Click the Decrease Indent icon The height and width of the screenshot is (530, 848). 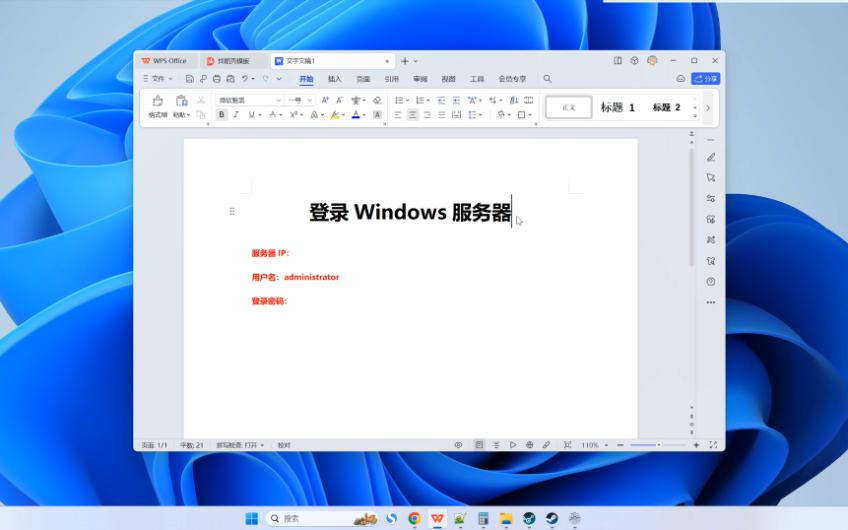point(441,100)
